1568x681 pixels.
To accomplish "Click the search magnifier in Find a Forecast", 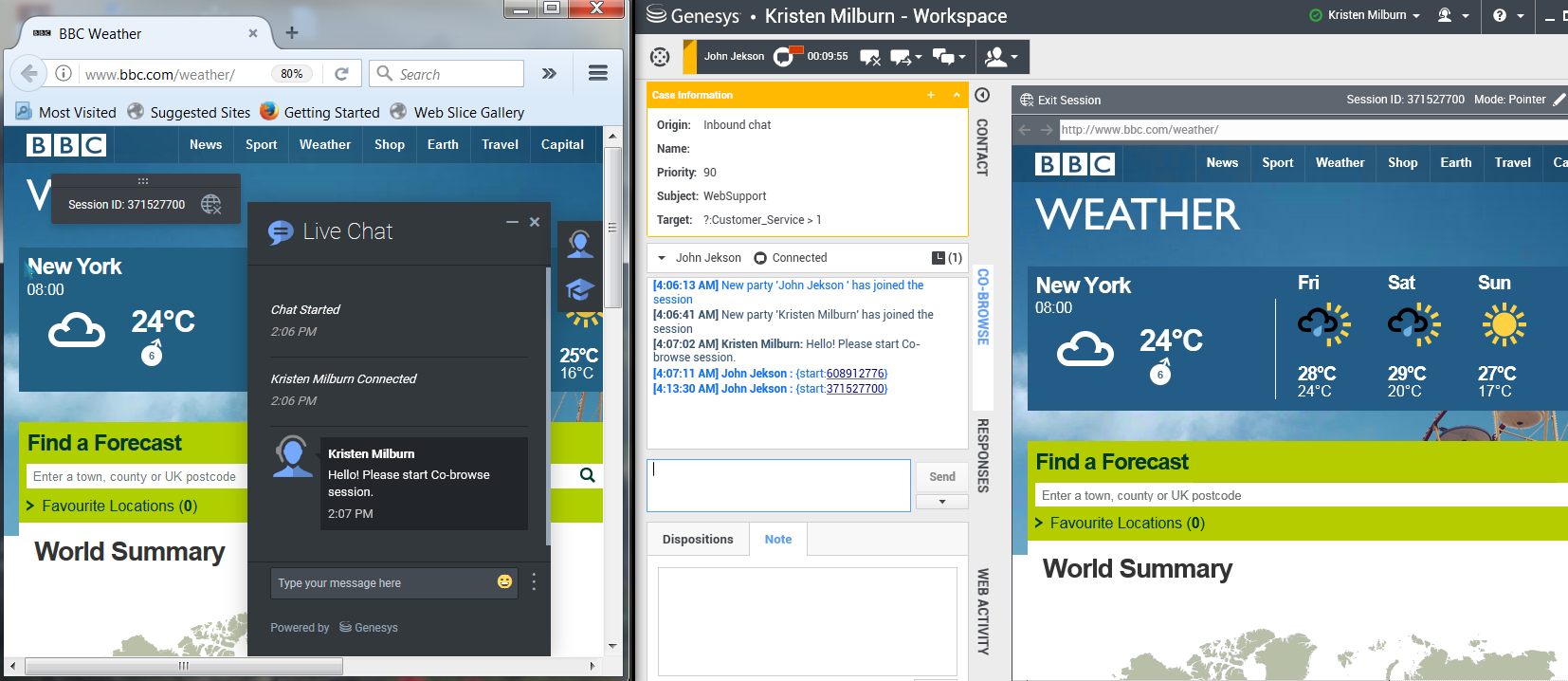I will pos(587,475).
